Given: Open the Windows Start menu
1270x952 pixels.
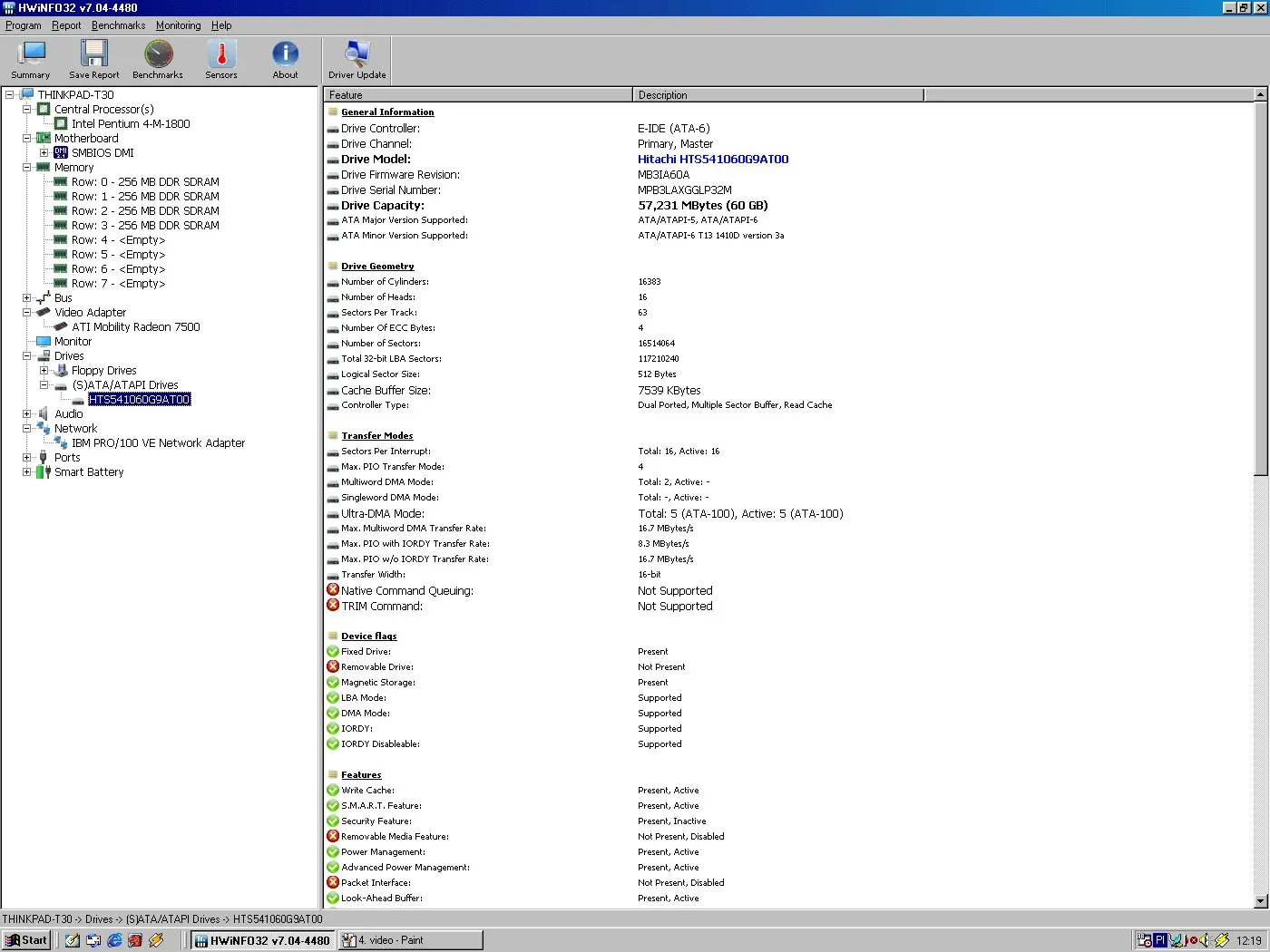Looking at the screenshot, I should coord(26,940).
